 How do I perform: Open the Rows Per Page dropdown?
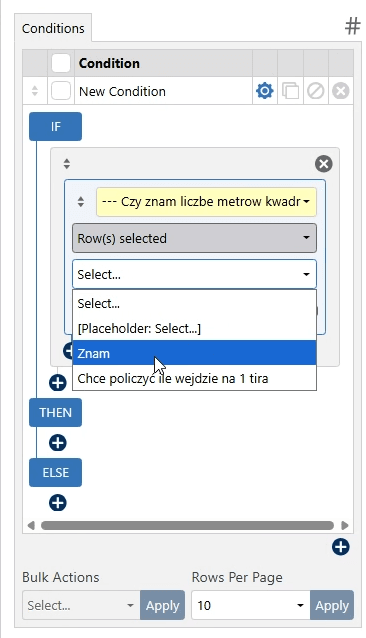(251, 605)
